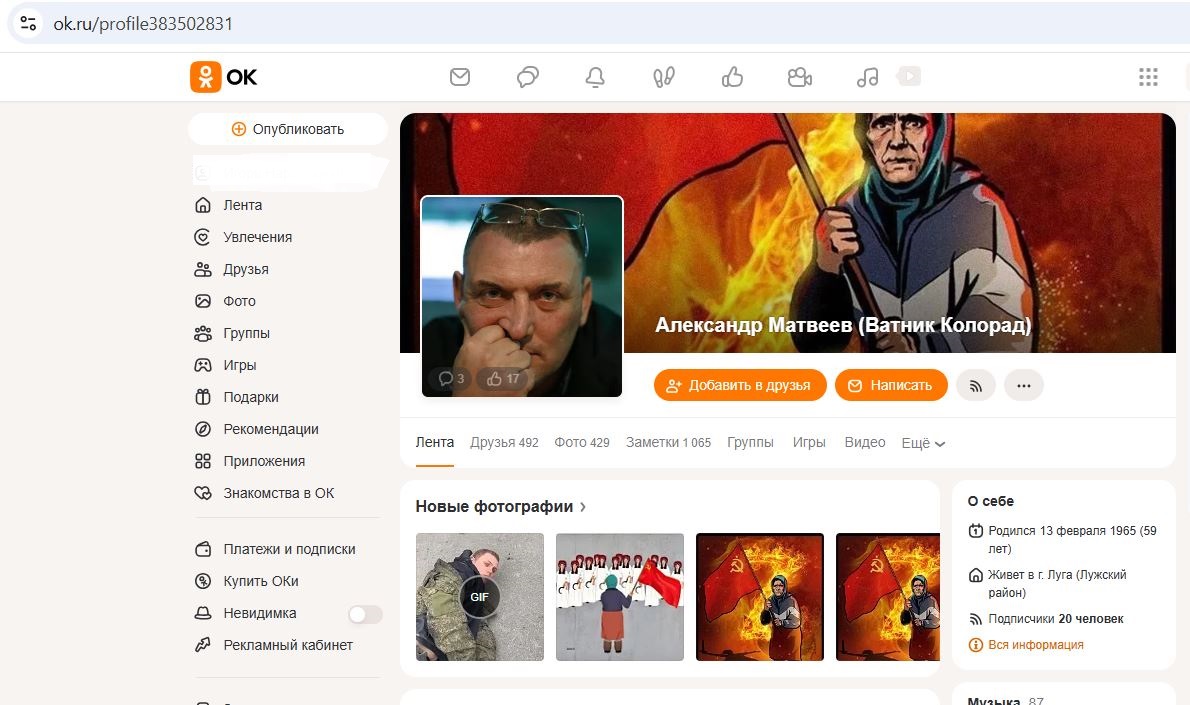The height and width of the screenshot is (705, 1190).
Task: Click the 3 comments counter on avatar
Action: point(451,378)
